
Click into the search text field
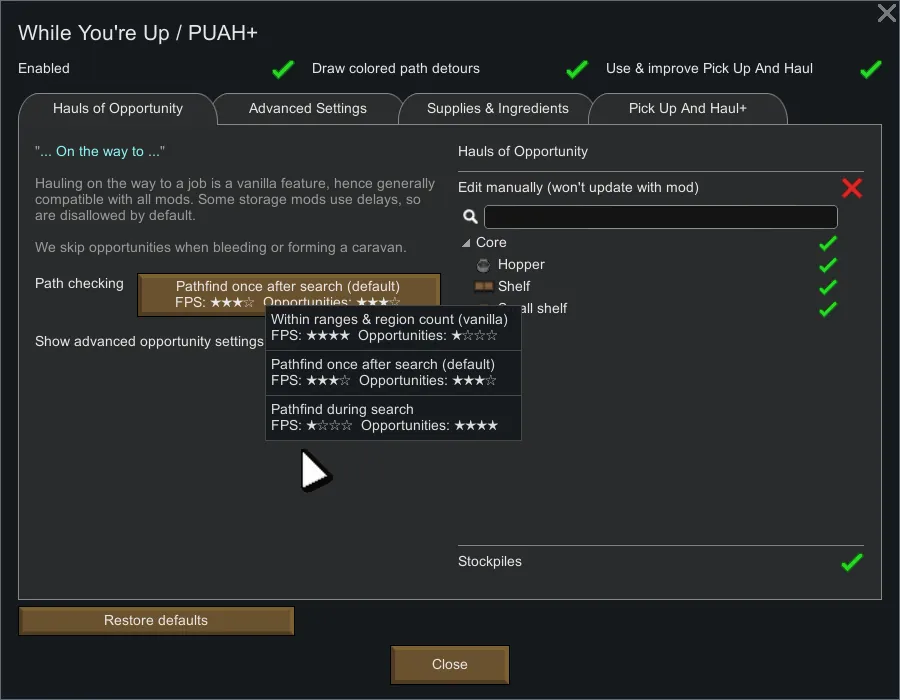(660, 217)
